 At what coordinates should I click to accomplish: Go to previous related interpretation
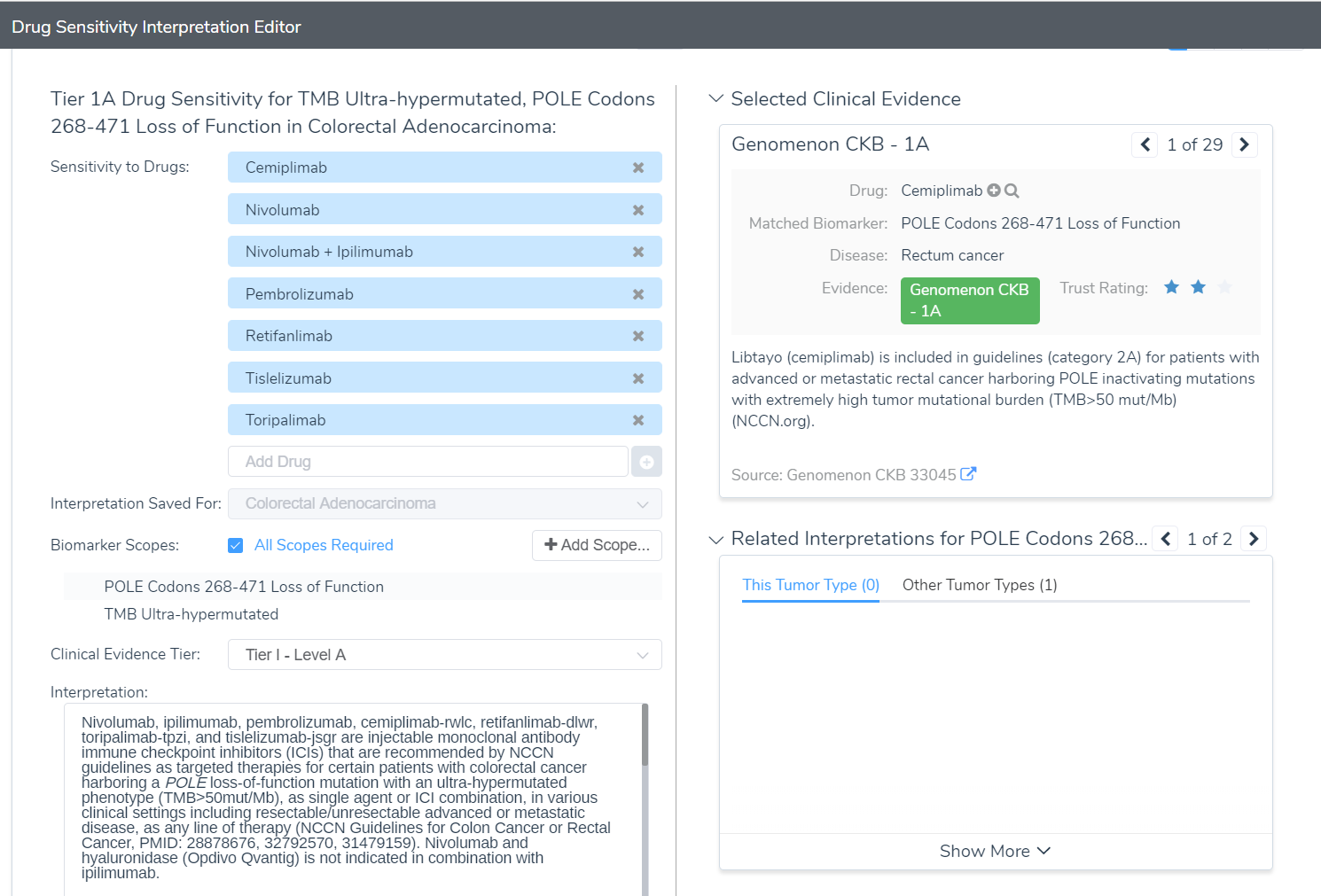1166,539
